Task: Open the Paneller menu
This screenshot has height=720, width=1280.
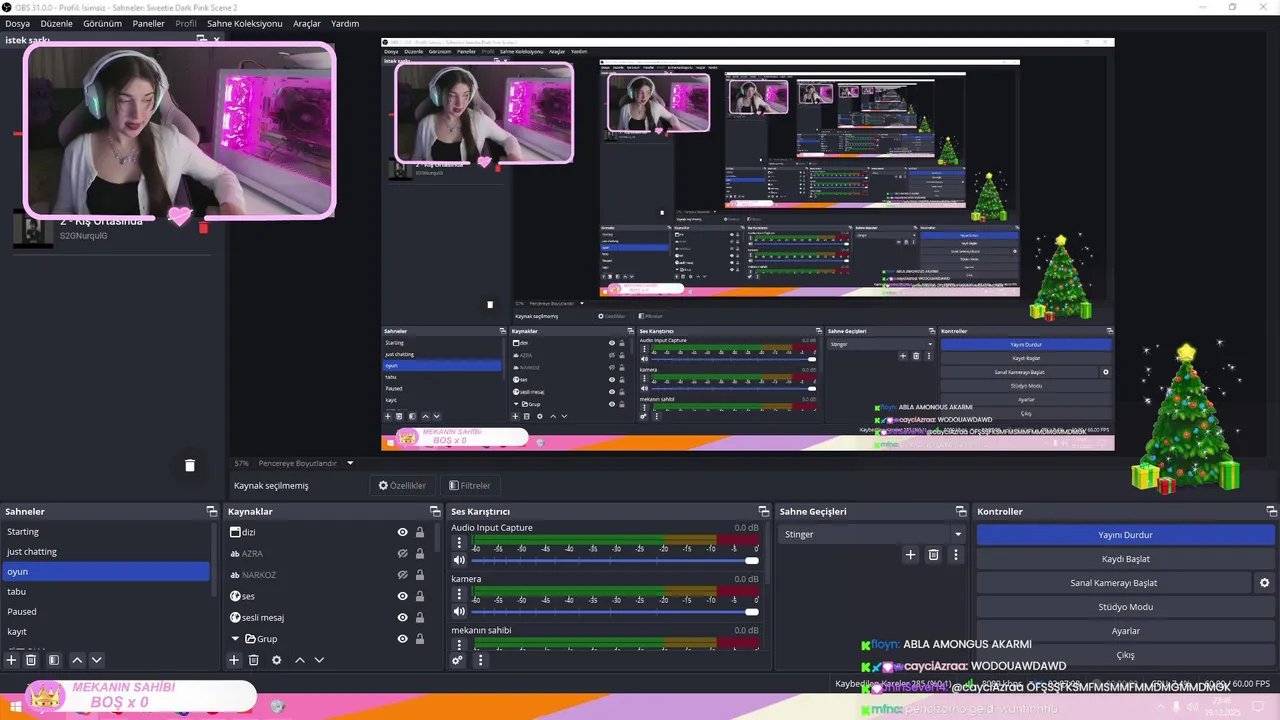Action: pos(148,23)
